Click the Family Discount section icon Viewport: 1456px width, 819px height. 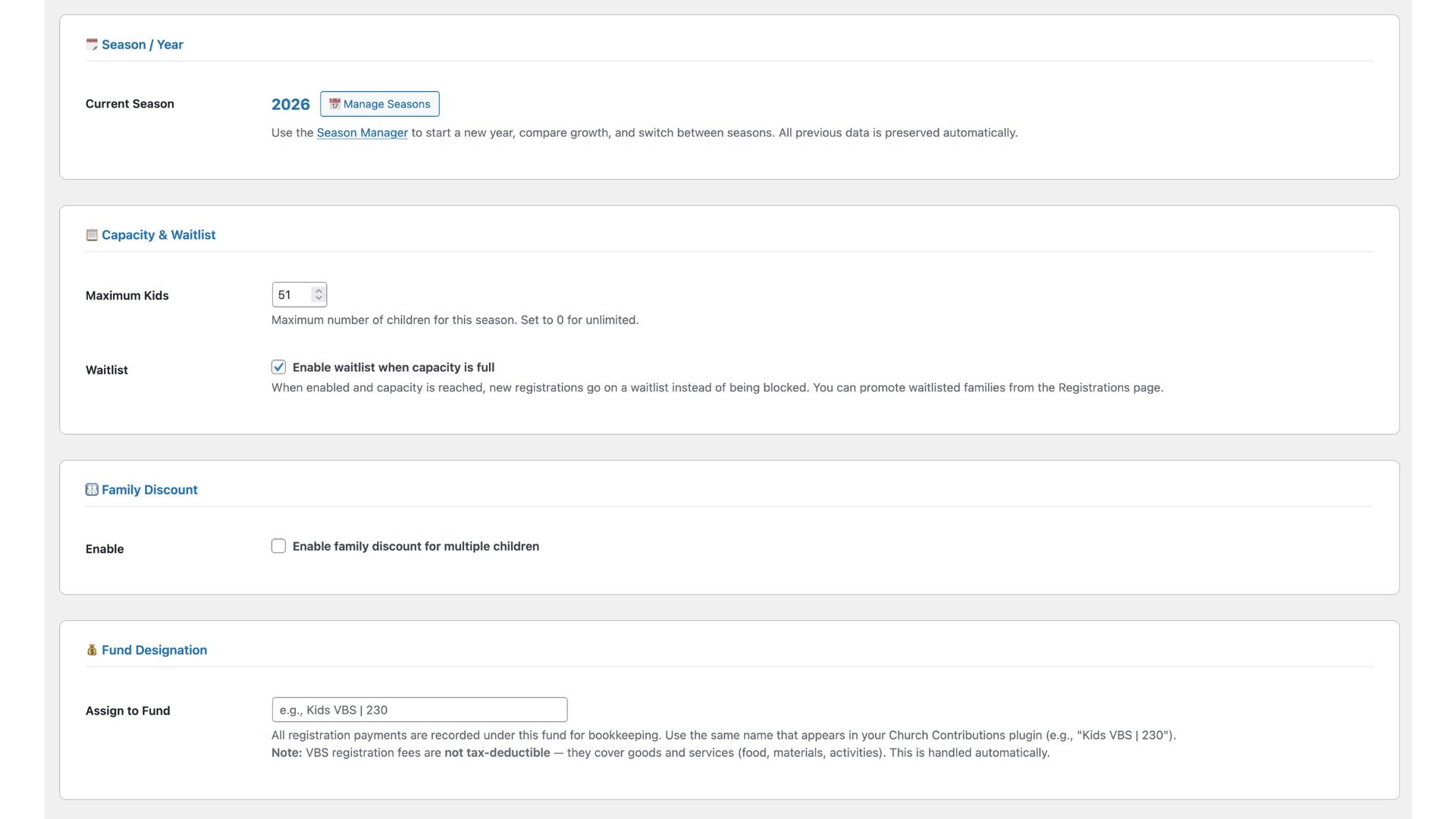click(92, 490)
